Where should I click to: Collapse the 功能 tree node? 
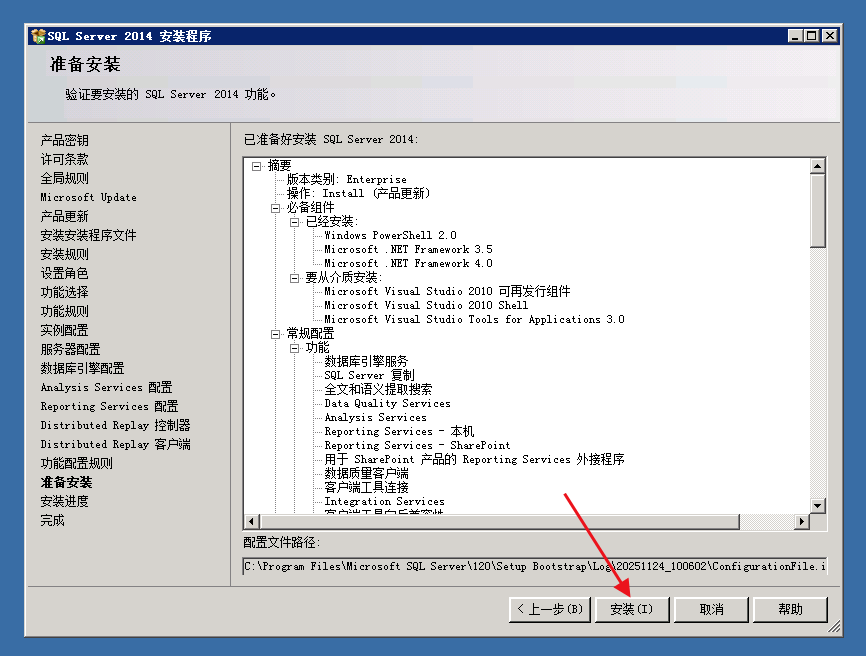click(295, 348)
